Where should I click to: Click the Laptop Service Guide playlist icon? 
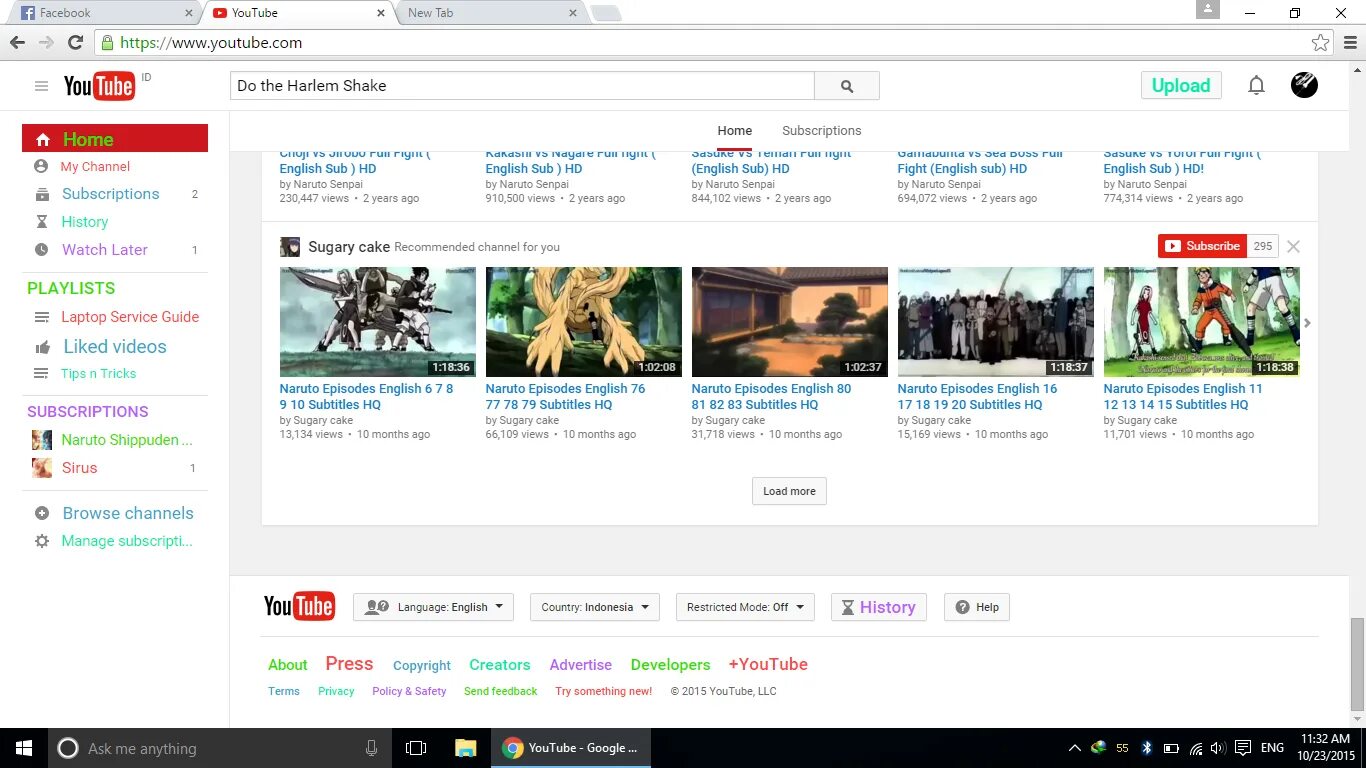pyautogui.click(x=41, y=317)
